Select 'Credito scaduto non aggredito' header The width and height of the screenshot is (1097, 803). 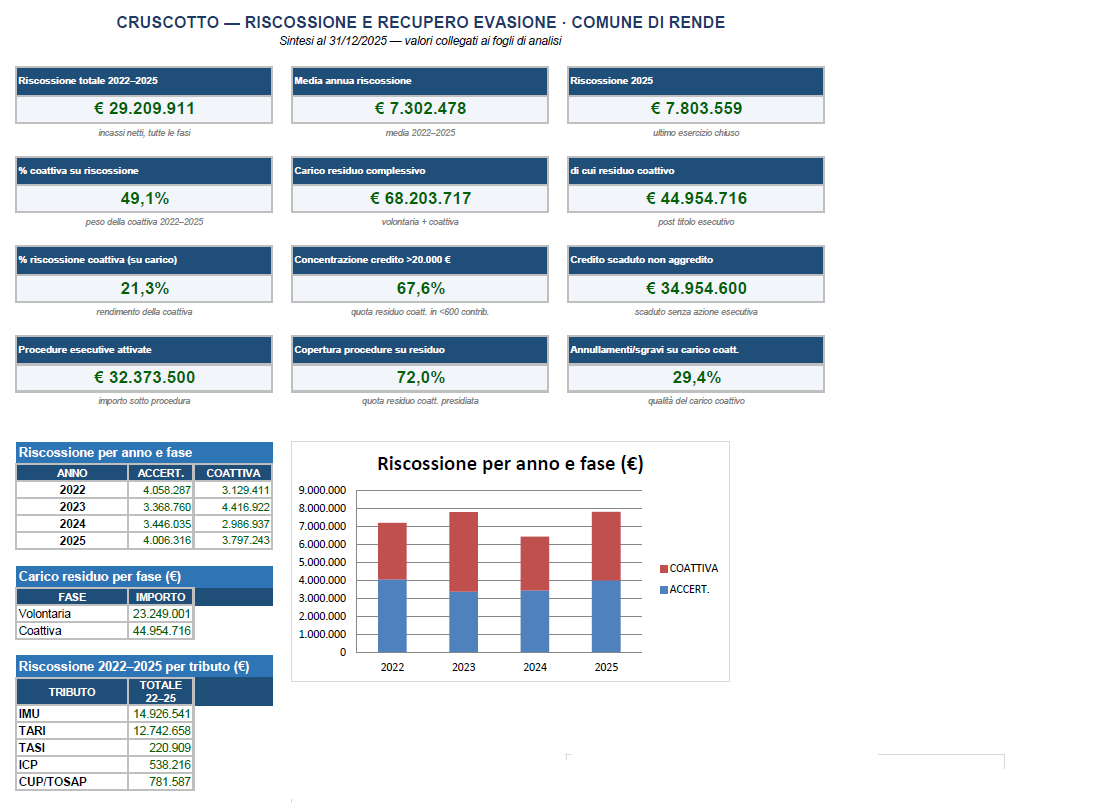[696, 260]
